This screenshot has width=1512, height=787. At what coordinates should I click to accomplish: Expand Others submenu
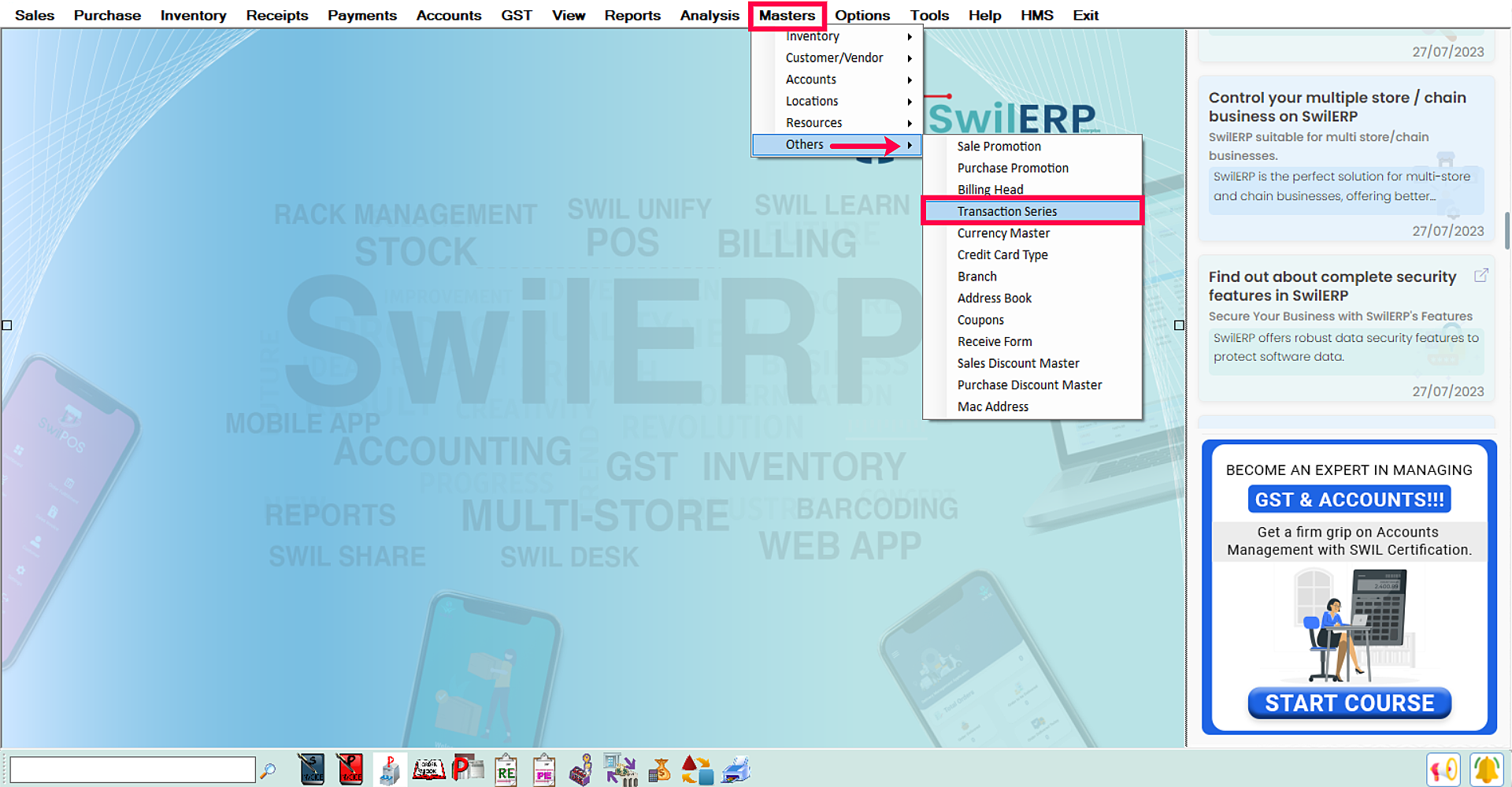(x=837, y=144)
